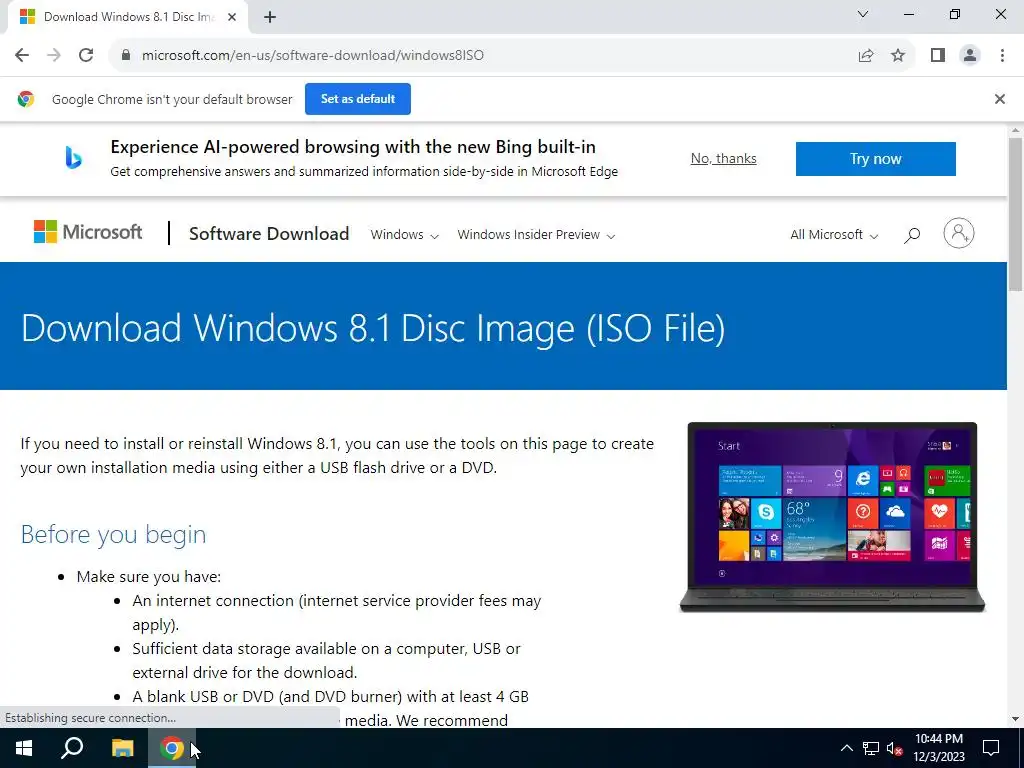Click the network tray icon
Image resolution: width=1024 pixels, height=768 pixels.
[871, 748]
